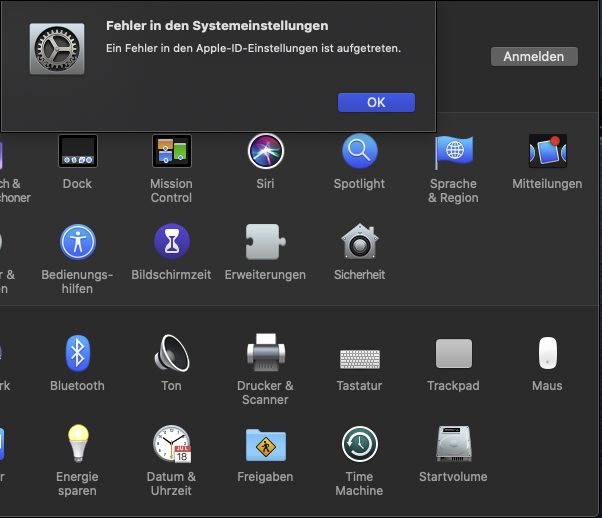Image resolution: width=602 pixels, height=518 pixels.
Task: Open Erweiterungen preferences
Action: (265, 242)
